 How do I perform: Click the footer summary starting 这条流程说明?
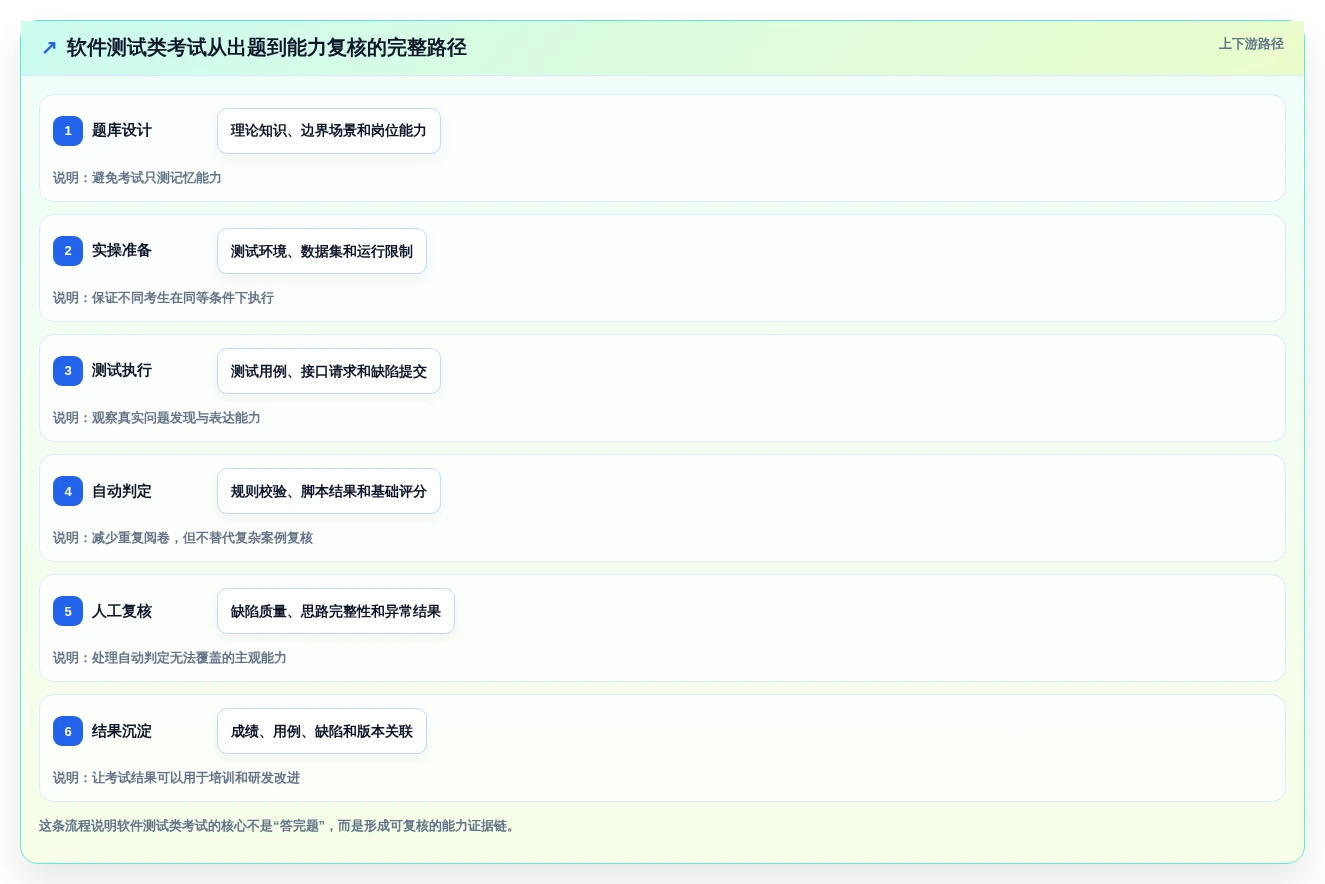(x=277, y=826)
